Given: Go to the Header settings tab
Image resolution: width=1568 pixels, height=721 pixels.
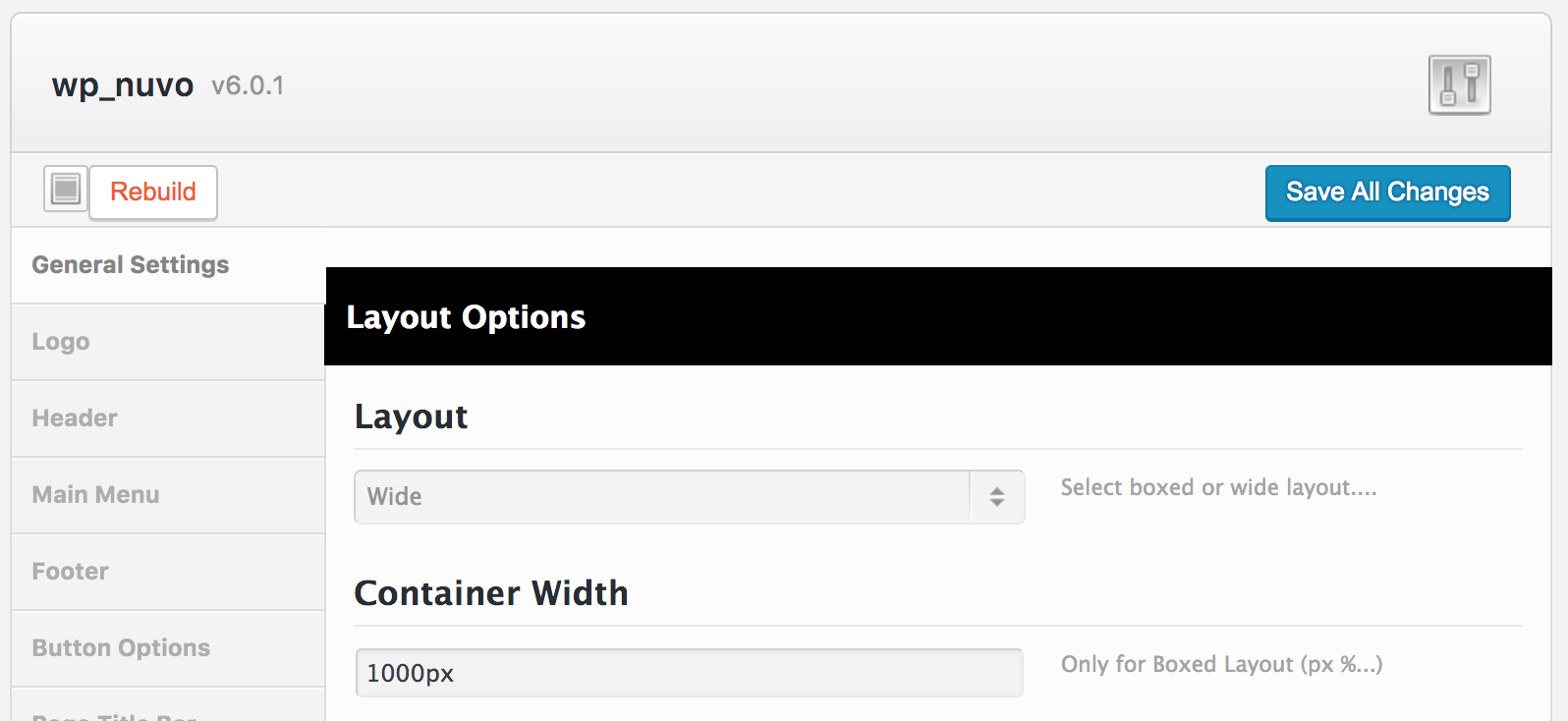Looking at the screenshot, I should (75, 418).
